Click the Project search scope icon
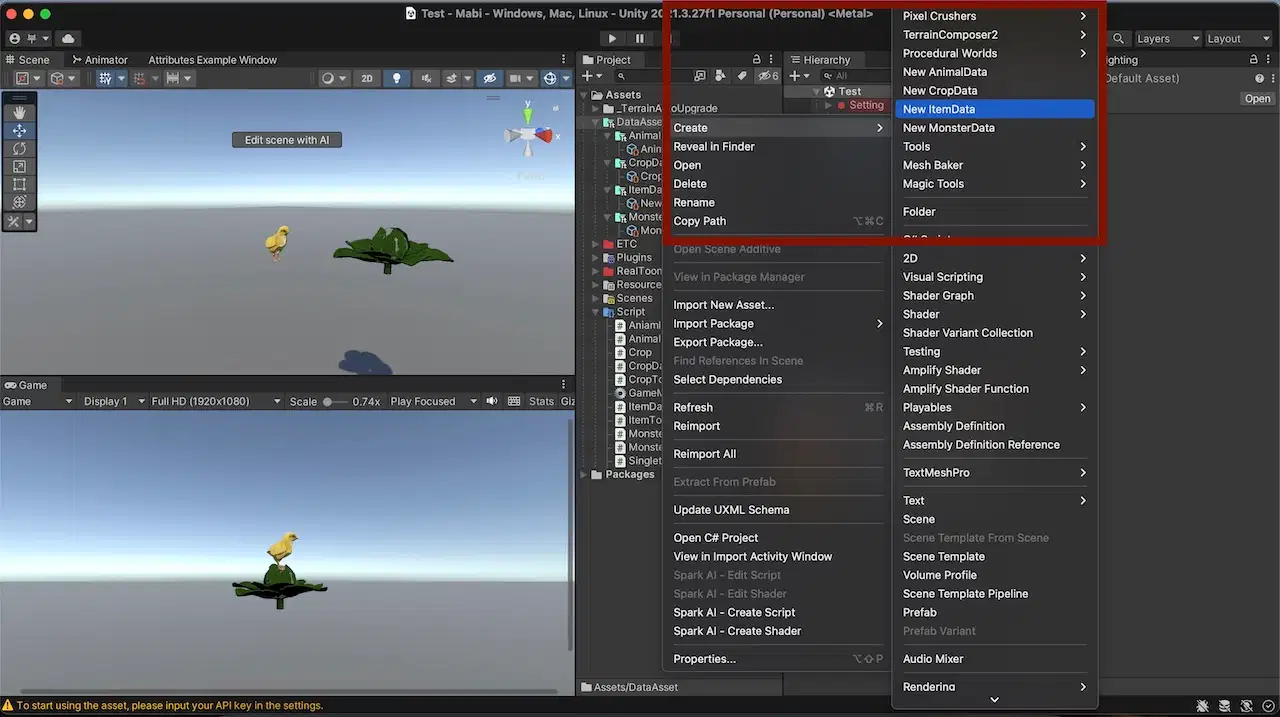This screenshot has height=717, width=1280. point(698,76)
